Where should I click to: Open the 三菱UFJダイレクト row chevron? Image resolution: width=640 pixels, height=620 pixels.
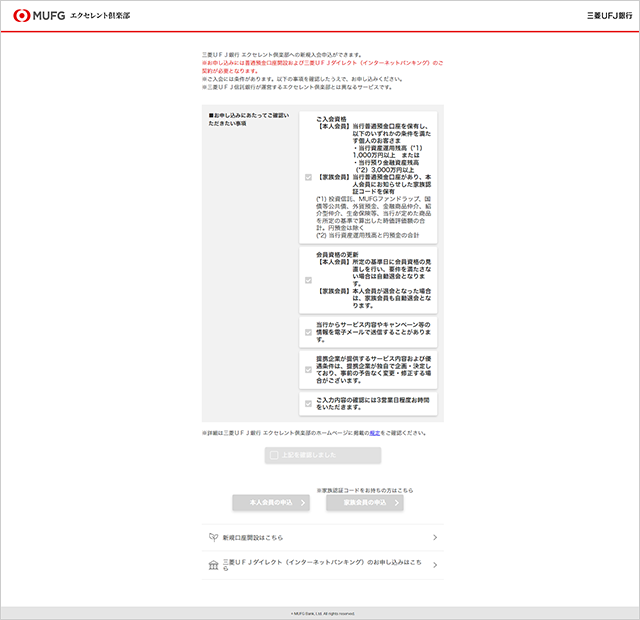pos(435,566)
